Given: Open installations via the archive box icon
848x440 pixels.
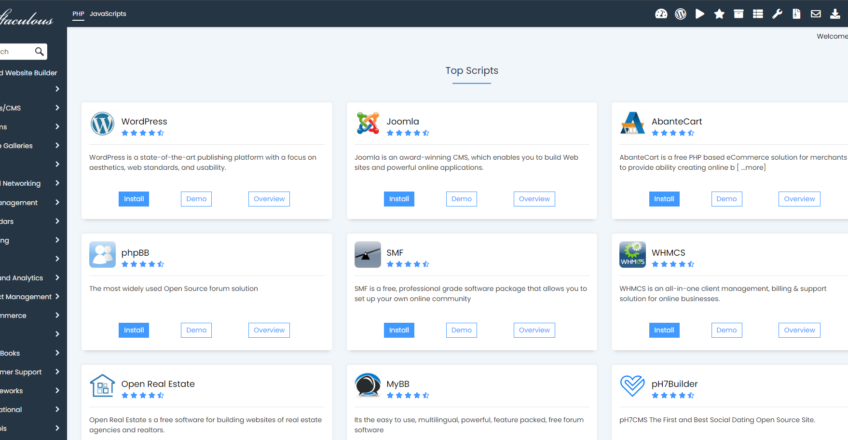Looking at the screenshot, I should 738,14.
